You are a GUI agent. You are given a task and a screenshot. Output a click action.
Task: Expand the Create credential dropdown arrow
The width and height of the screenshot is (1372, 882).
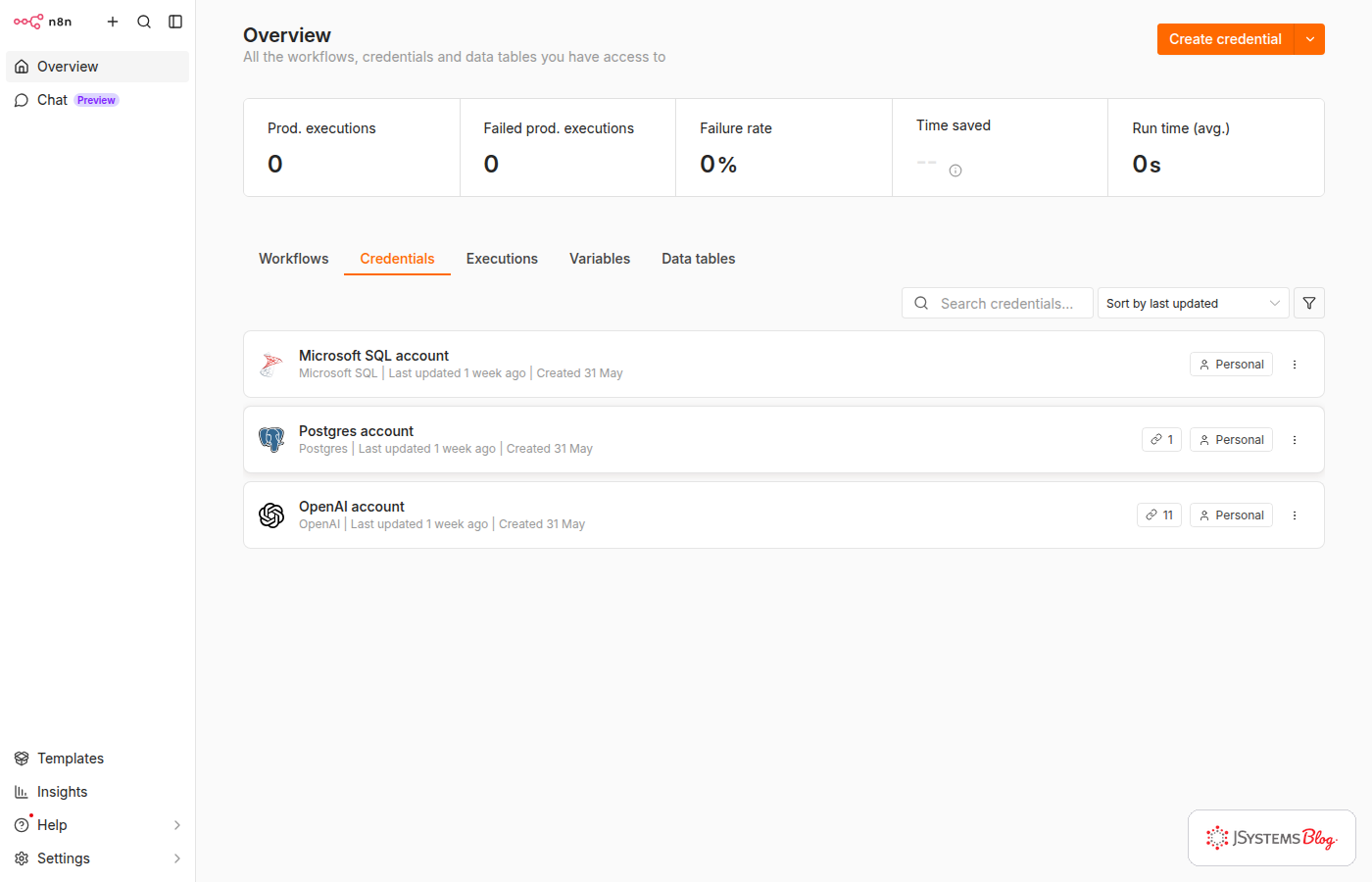1310,39
